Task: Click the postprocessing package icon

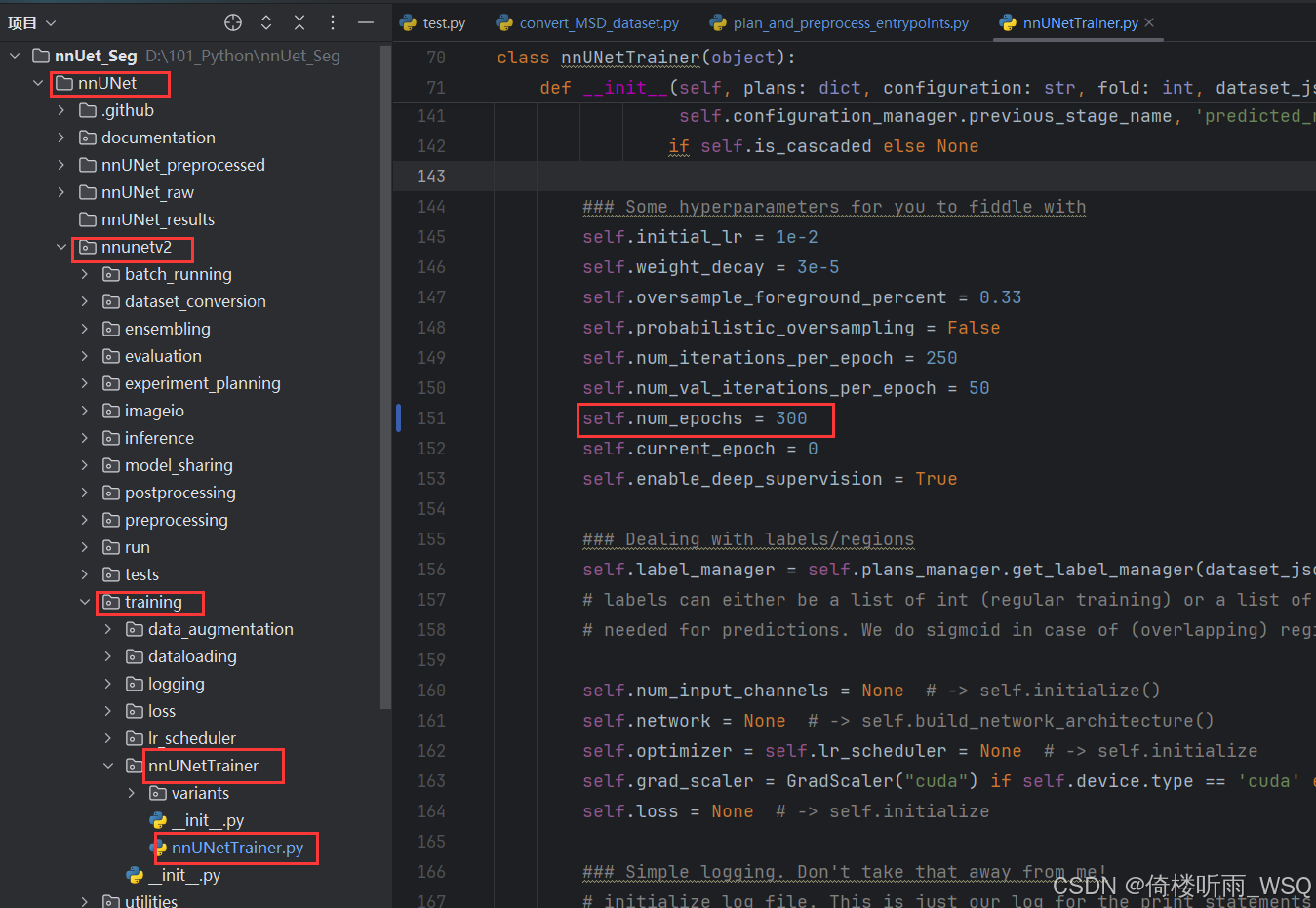Action: coord(111,493)
